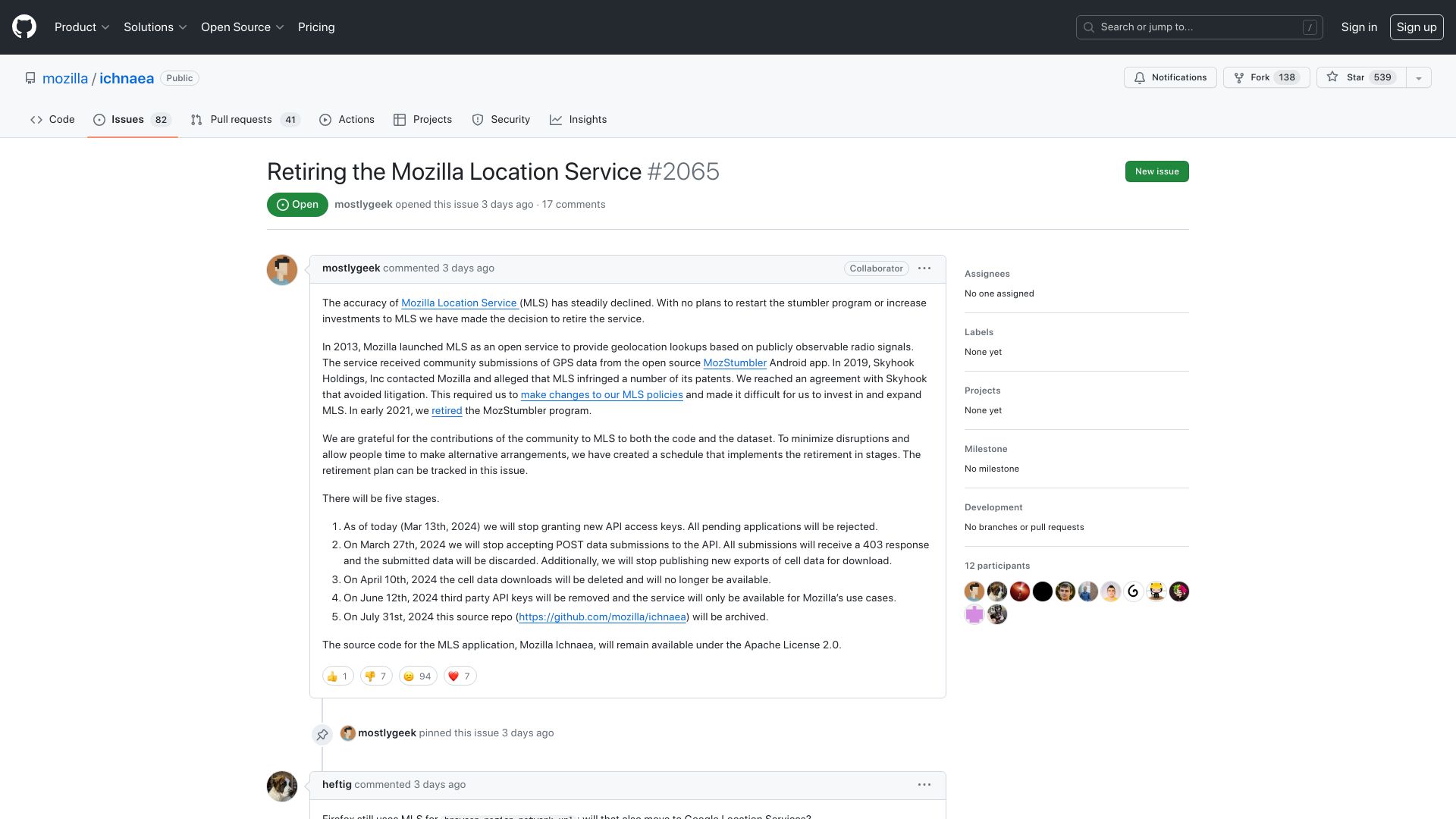The width and height of the screenshot is (1456, 819).
Task: Open options menu on mostlygeek's comment
Action: click(924, 268)
